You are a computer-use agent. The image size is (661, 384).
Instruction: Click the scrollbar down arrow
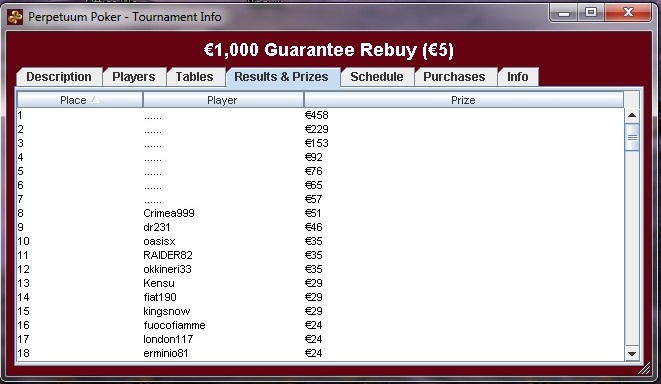631,354
